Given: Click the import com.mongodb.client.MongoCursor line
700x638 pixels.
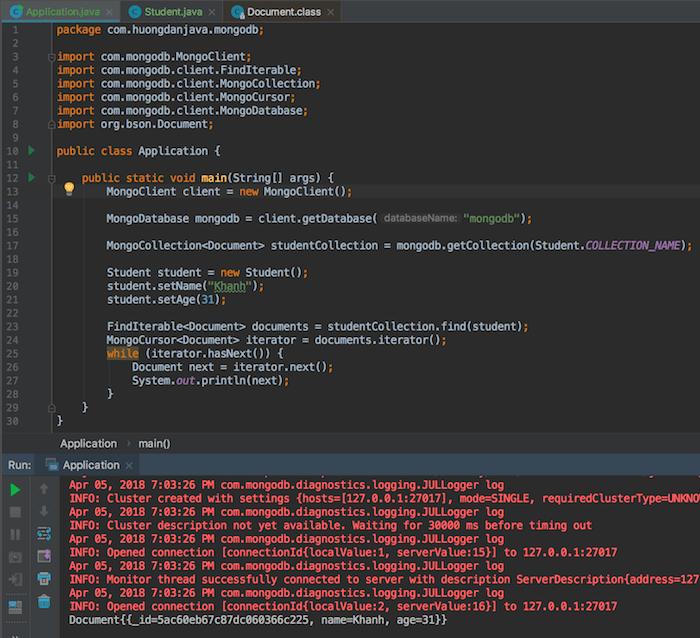Looking at the screenshot, I should pyautogui.click(x=176, y=97).
